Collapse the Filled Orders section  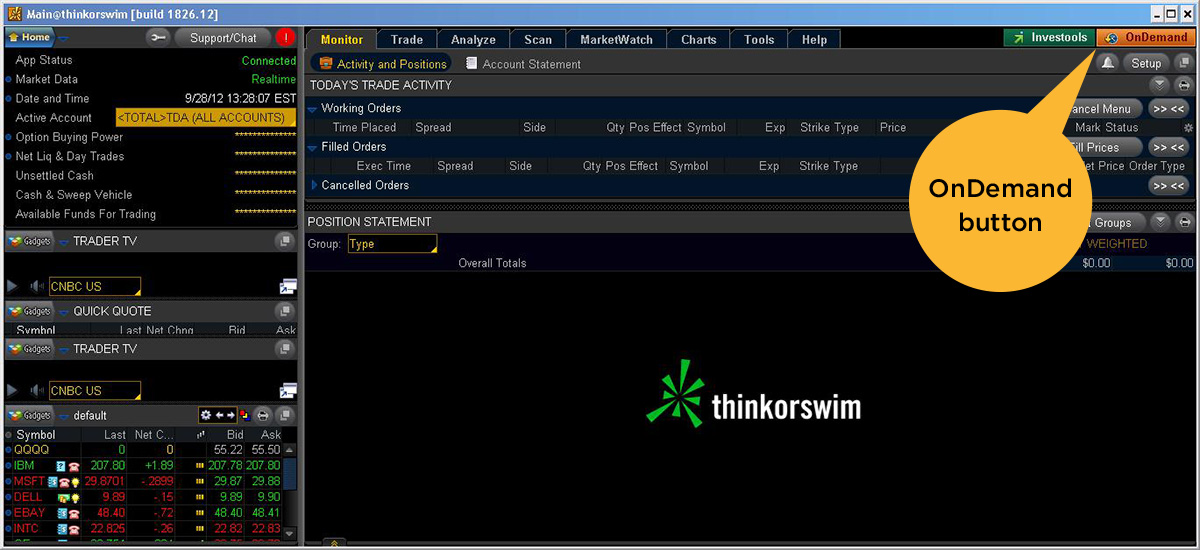pos(313,147)
